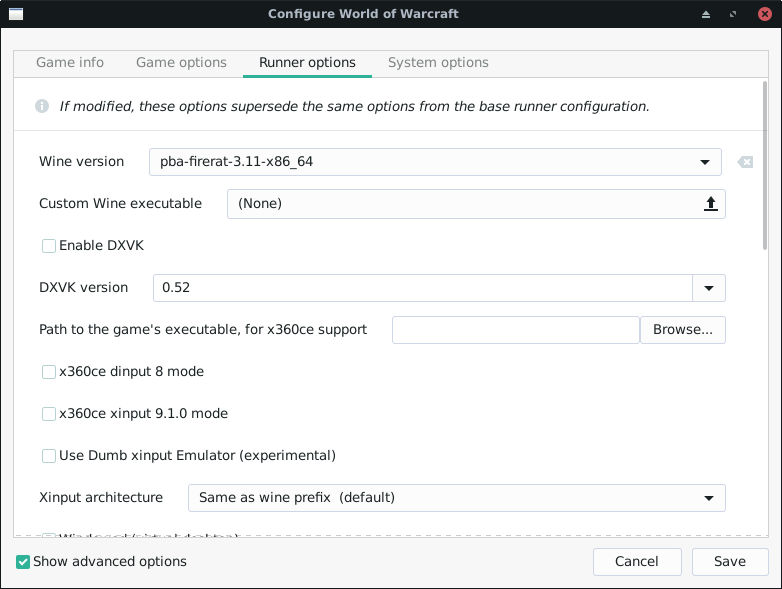Click the 'DXVK version' label

pos(84,288)
